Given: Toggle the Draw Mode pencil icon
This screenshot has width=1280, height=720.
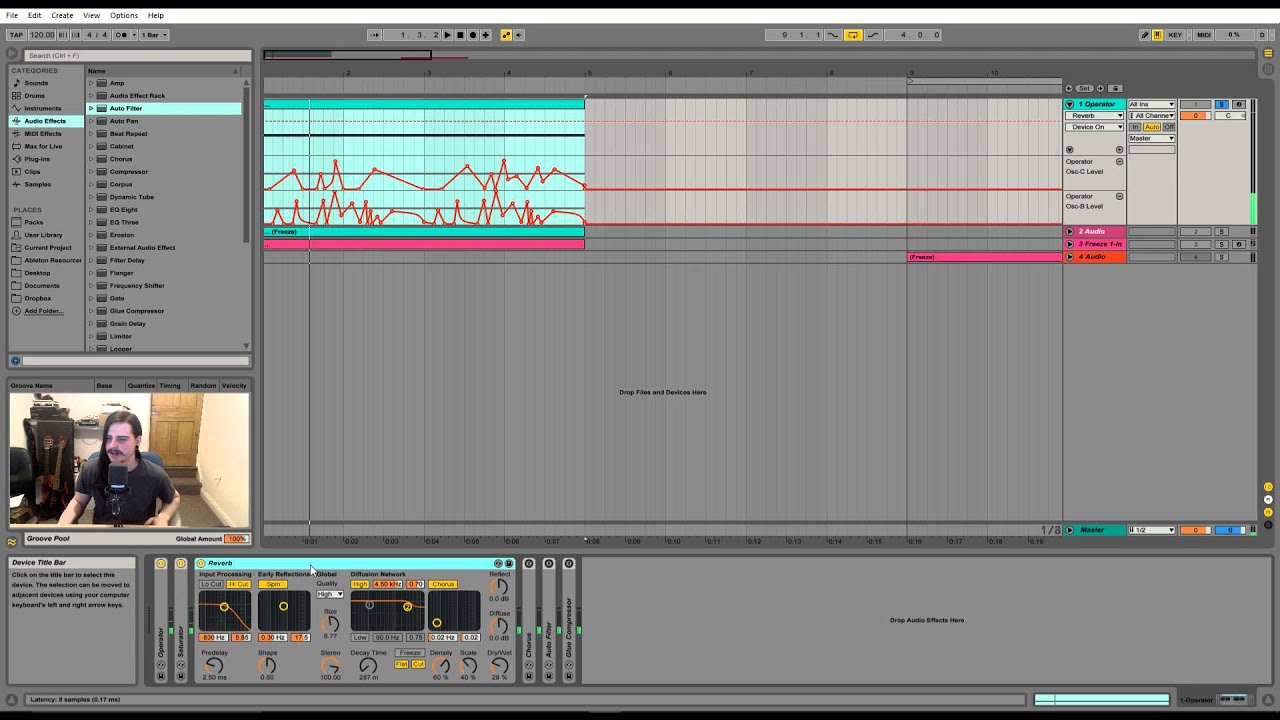Looking at the screenshot, I should [x=1145, y=35].
